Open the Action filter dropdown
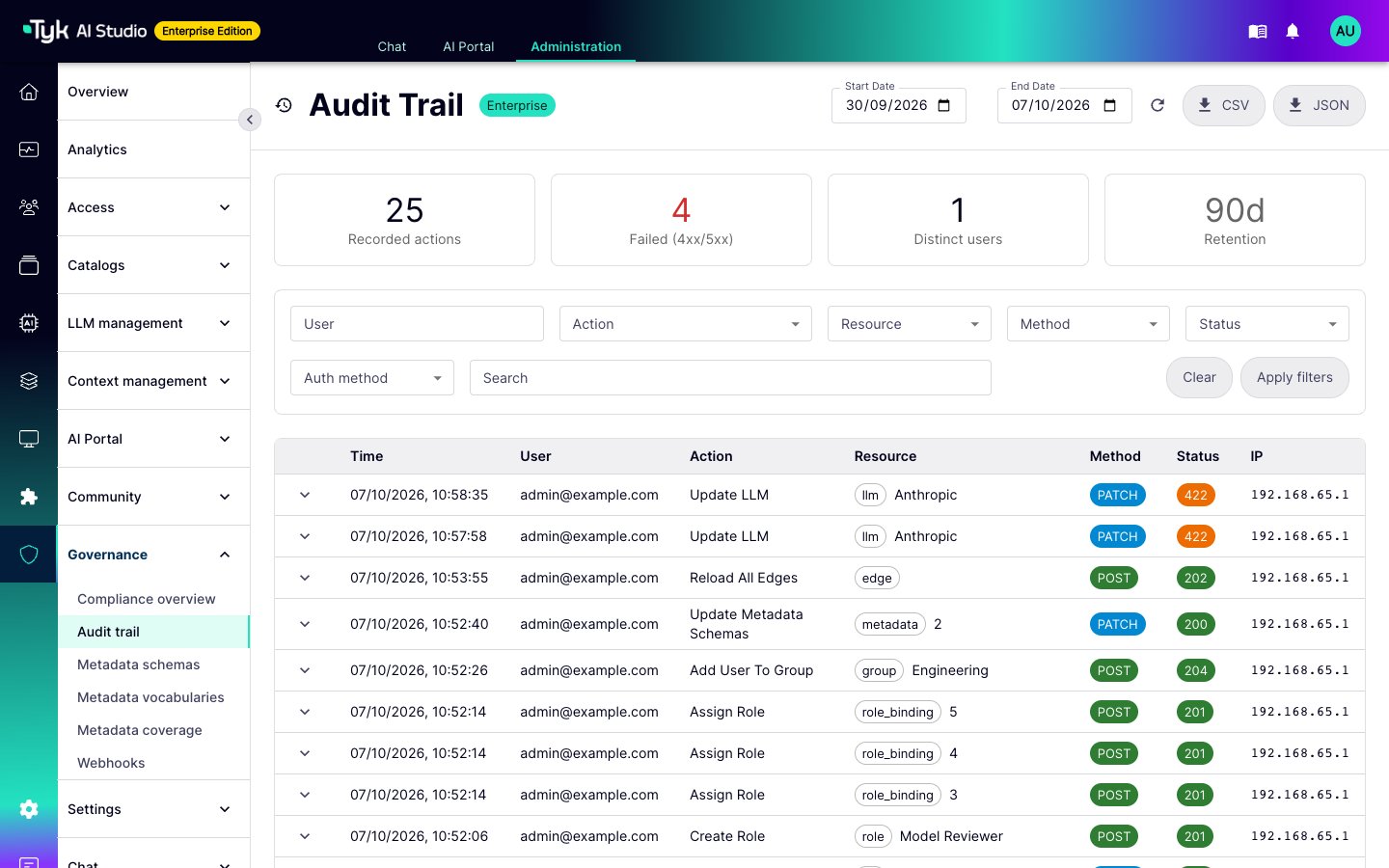Image resolution: width=1389 pixels, height=868 pixels. (686, 324)
